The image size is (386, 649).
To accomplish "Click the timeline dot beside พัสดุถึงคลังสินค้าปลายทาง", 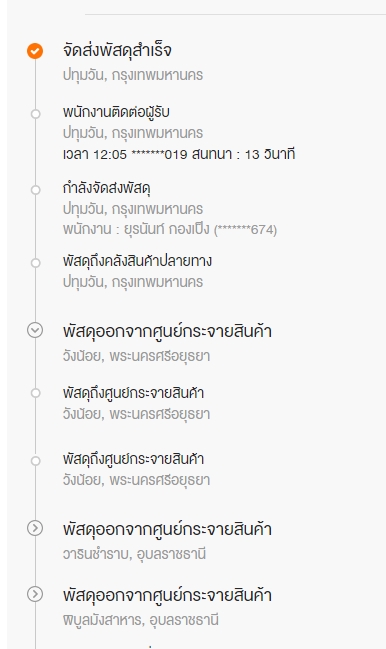I will (x=36, y=263).
